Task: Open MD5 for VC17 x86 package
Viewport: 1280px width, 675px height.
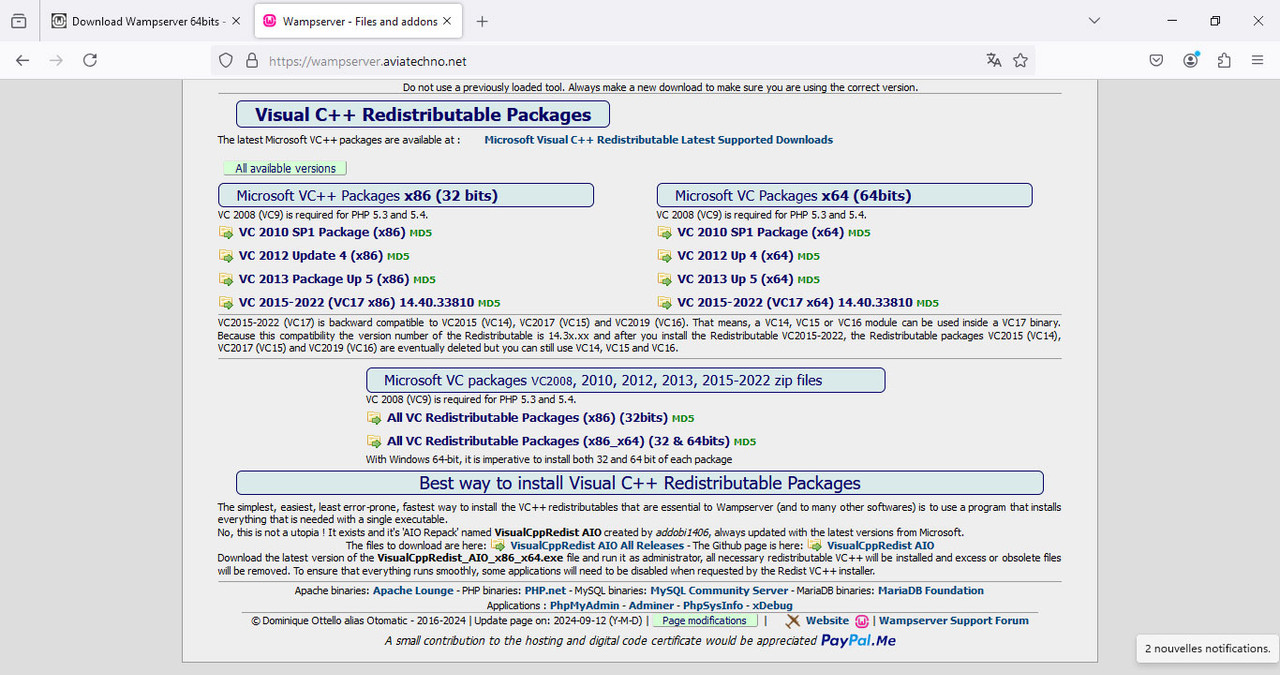Action: pyautogui.click(x=489, y=303)
